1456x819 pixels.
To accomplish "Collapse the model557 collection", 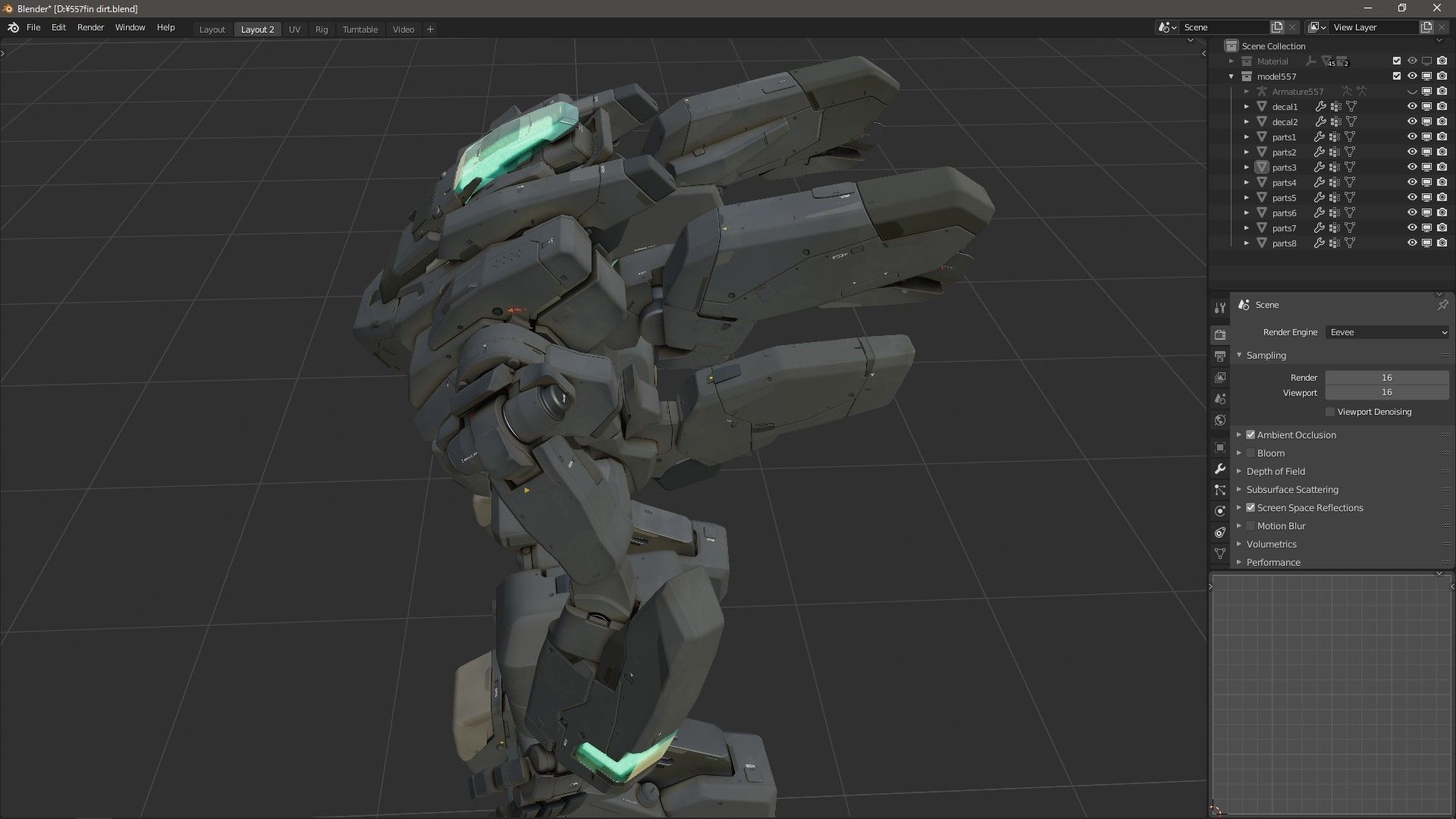I will coord(1232,77).
